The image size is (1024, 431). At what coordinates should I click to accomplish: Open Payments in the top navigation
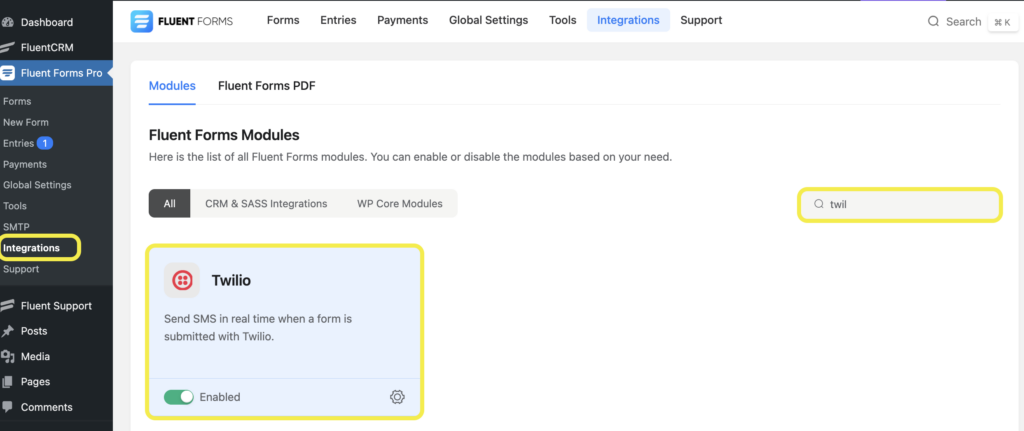coord(402,20)
